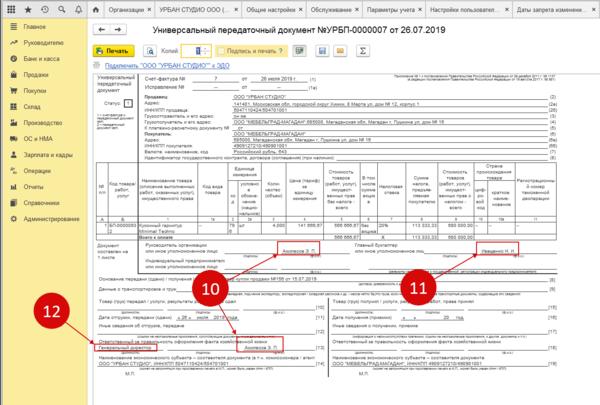
Task: Open Руководителю section in sidebar
Action: pos(43,42)
